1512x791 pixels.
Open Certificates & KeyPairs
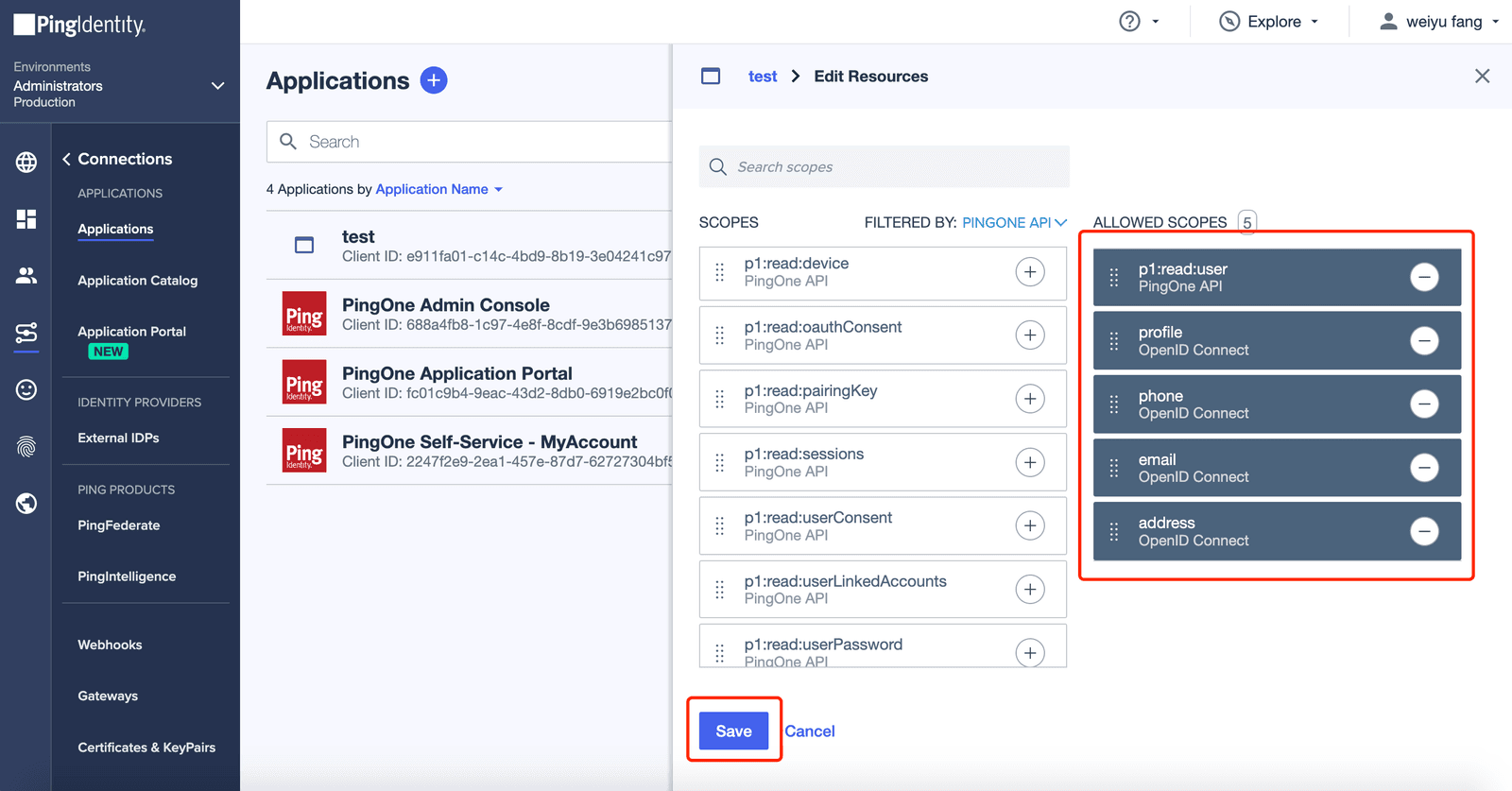(x=146, y=748)
